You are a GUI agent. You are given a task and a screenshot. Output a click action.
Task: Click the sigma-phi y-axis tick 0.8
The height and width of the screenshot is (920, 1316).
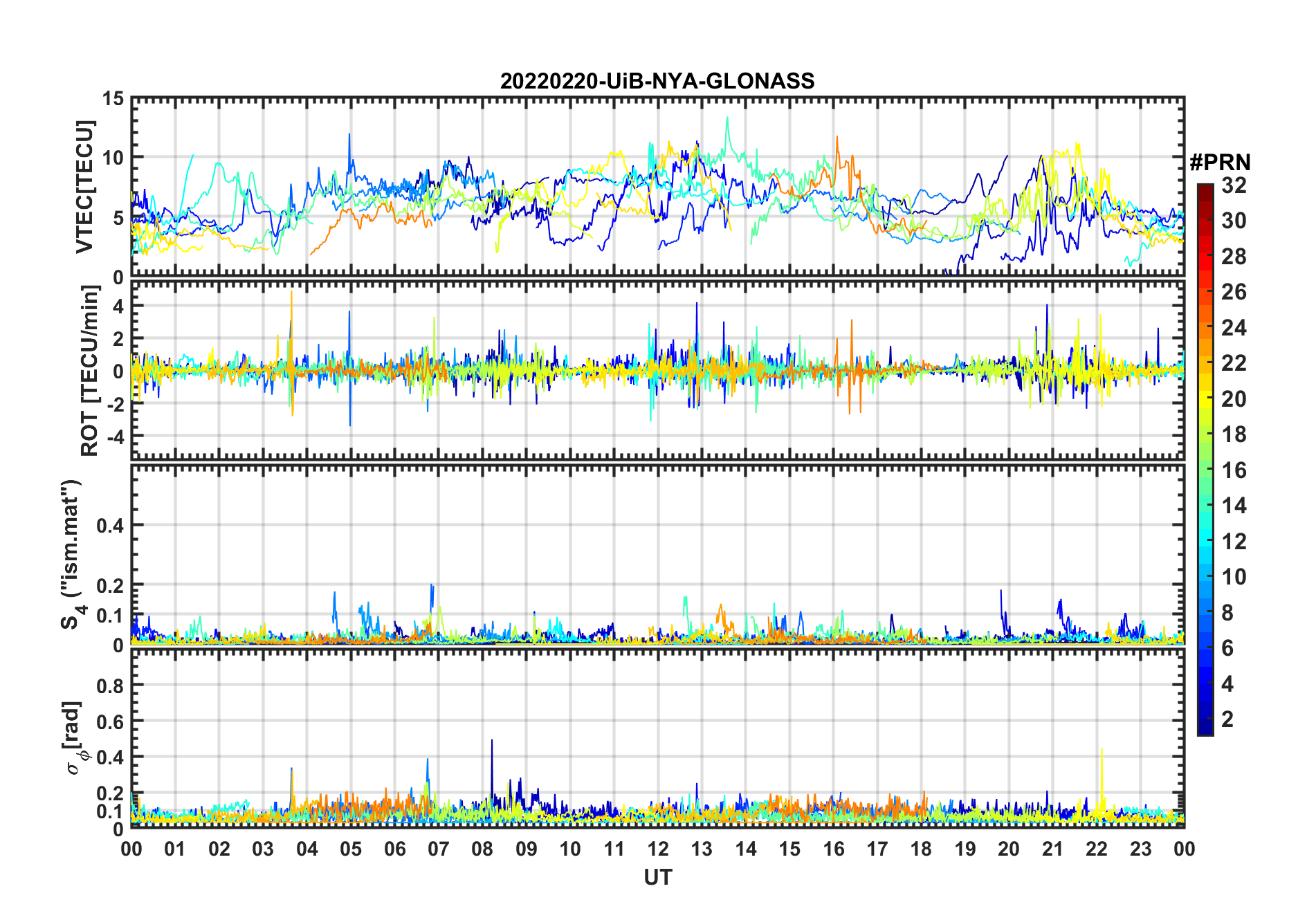tap(111, 686)
